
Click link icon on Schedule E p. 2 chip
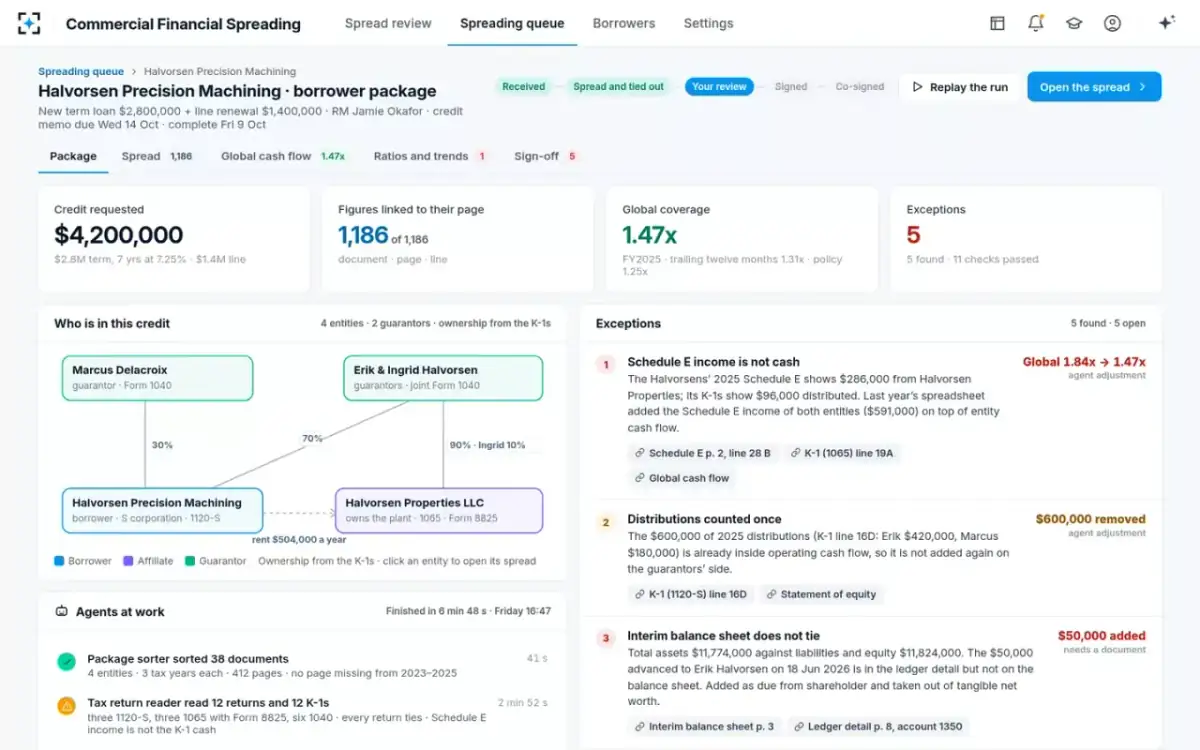(639, 453)
